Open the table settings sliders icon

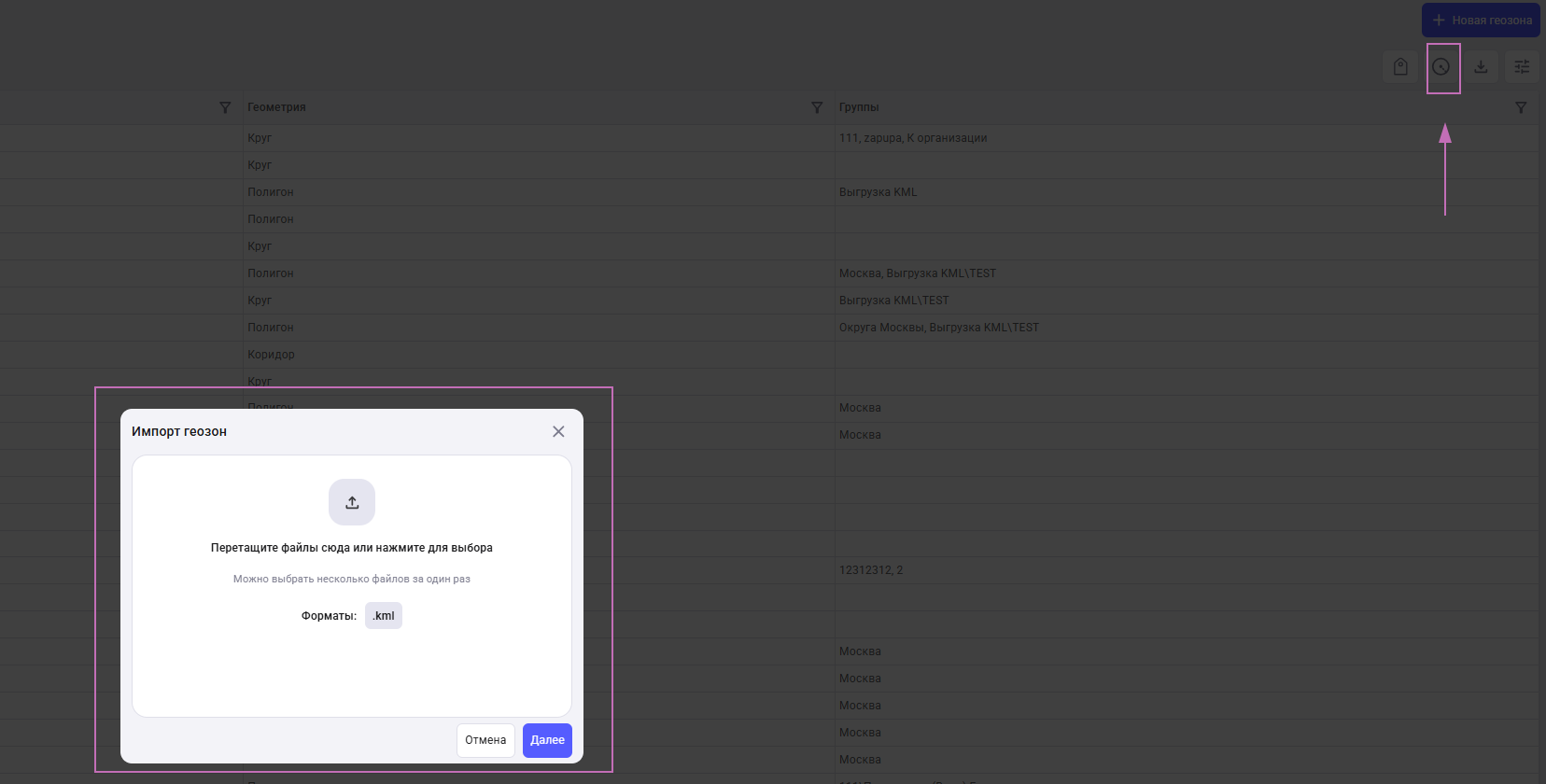1522,67
